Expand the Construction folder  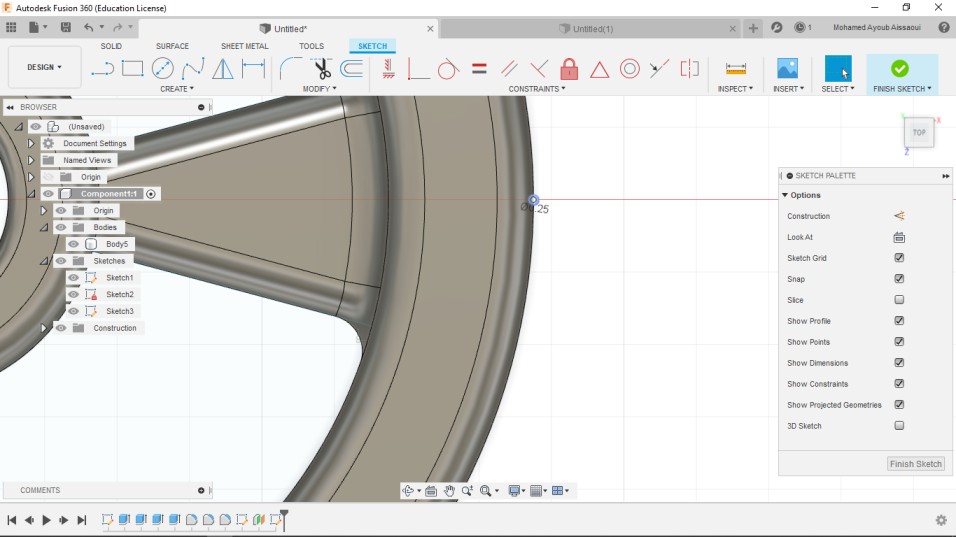pyautogui.click(x=44, y=328)
